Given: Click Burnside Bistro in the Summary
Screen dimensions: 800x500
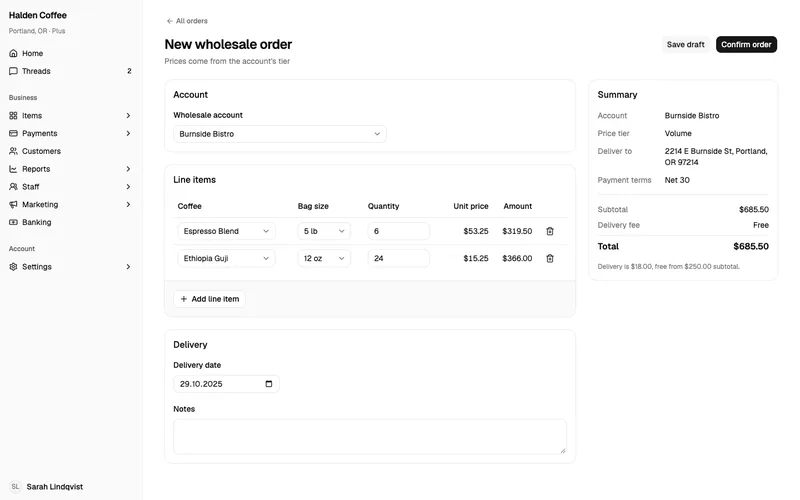Looking at the screenshot, I should 692,116.
